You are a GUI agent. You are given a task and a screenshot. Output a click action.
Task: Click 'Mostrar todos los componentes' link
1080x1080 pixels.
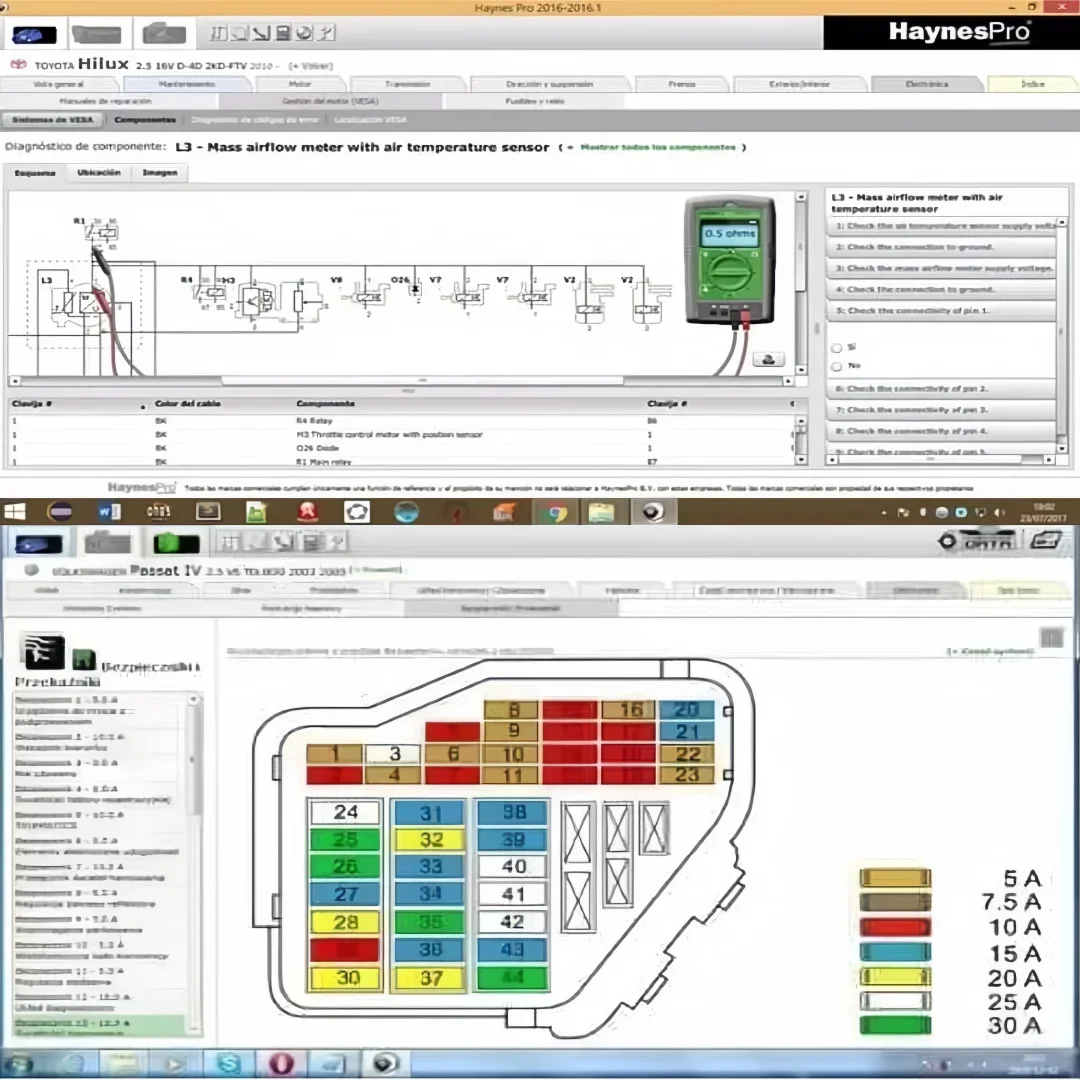(x=658, y=147)
